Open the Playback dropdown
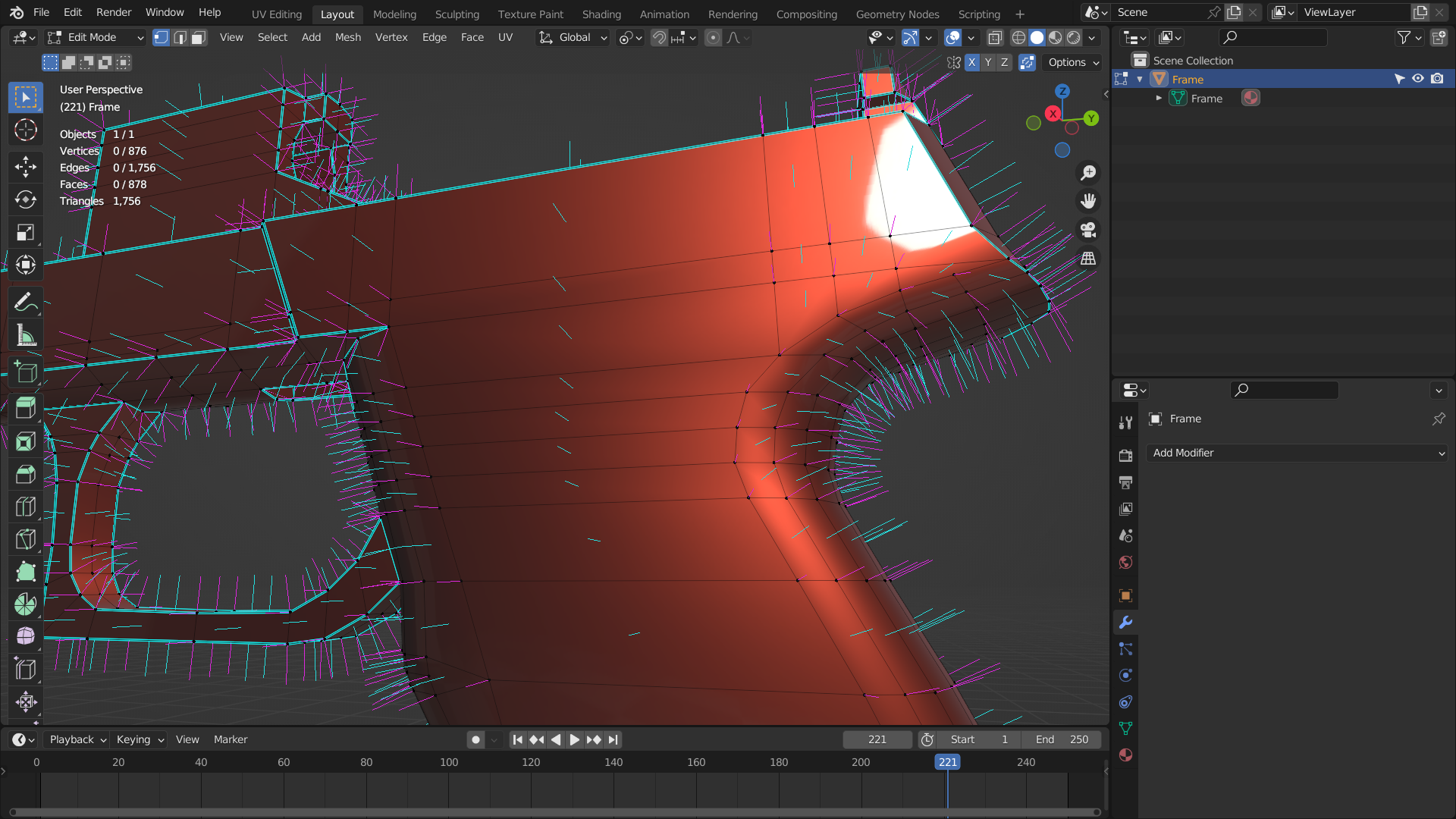The image size is (1456, 819). (77, 739)
